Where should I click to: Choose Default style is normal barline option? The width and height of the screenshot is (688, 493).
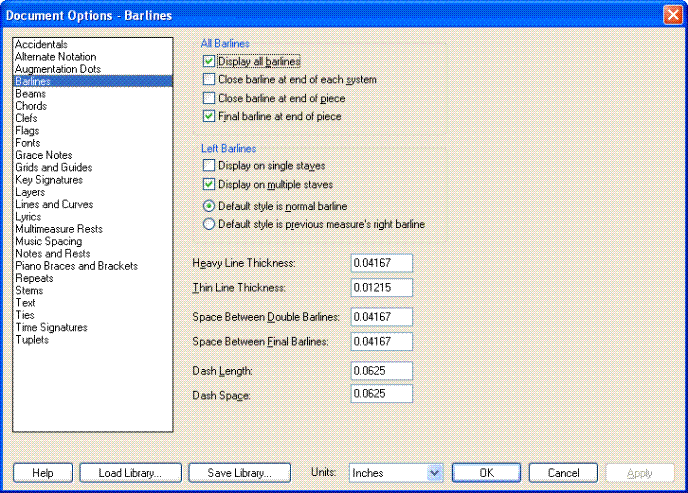pos(209,206)
